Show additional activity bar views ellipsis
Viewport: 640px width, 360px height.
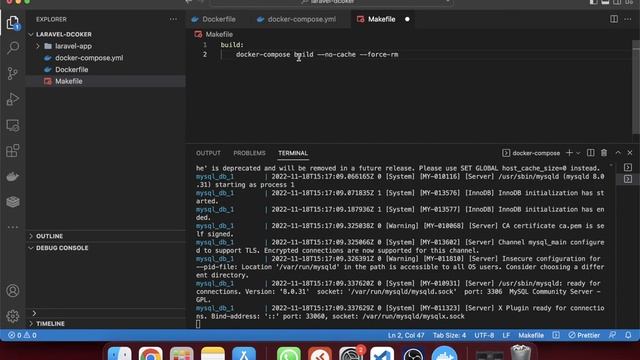click(13, 227)
